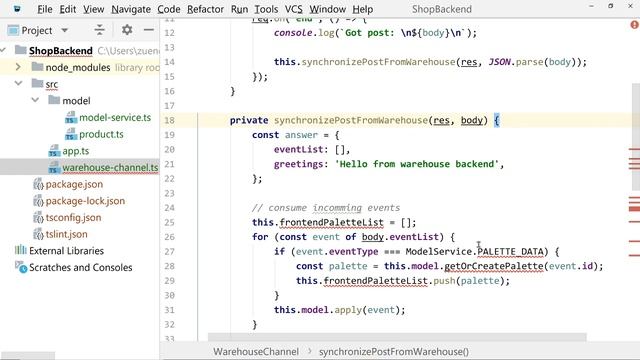Select the node_modules folder

tap(78, 67)
